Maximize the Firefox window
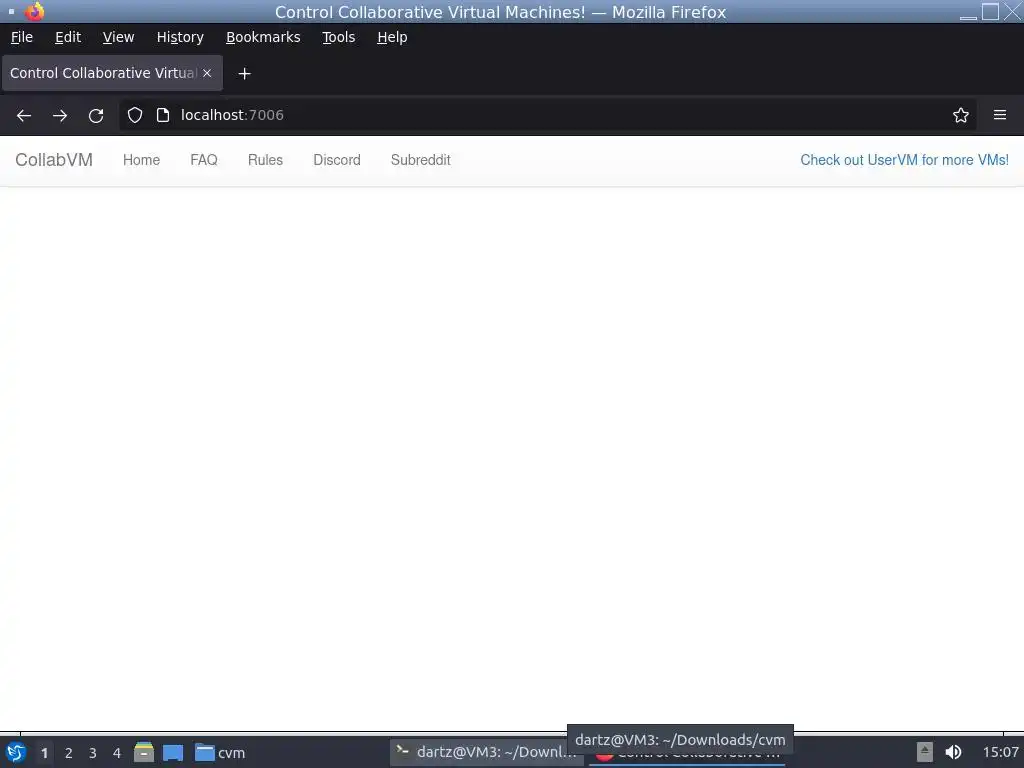This screenshot has height=768, width=1024. click(x=991, y=12)
